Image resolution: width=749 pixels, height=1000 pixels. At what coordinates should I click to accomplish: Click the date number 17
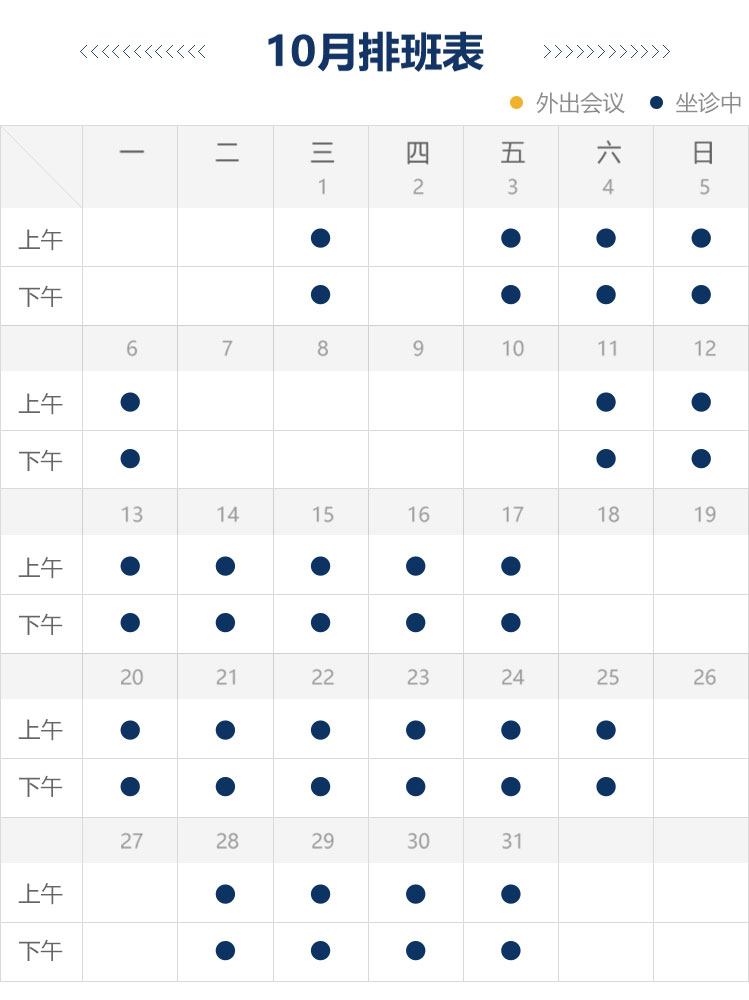point(512,514)
